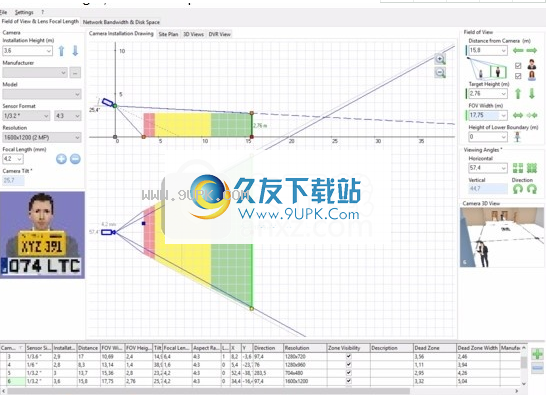
Task: Switch to Network Bandwidth & Disk Space tab
Action: pos(121,22)
